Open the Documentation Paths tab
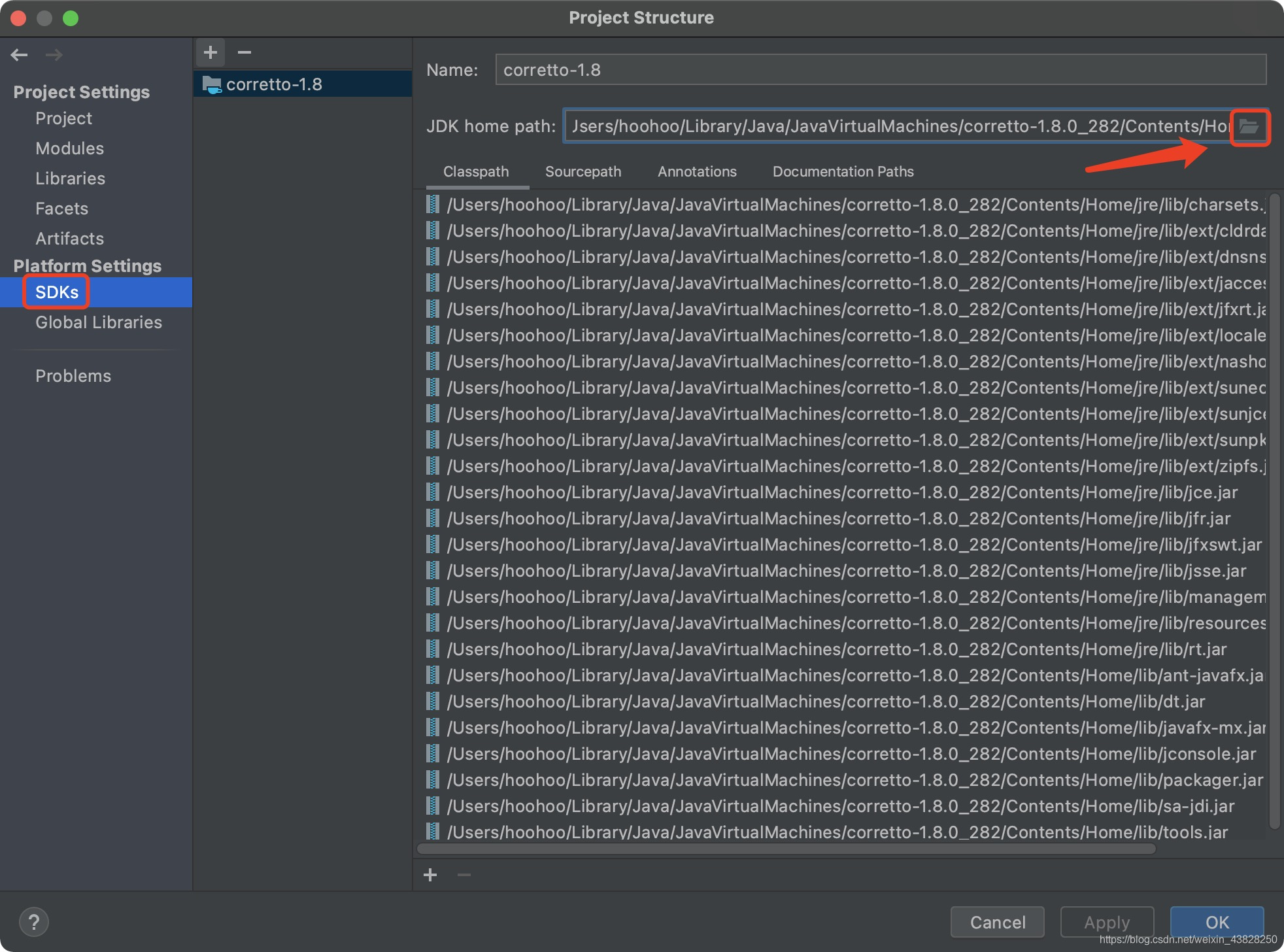Screen dimensions: 1284x952 843,172
